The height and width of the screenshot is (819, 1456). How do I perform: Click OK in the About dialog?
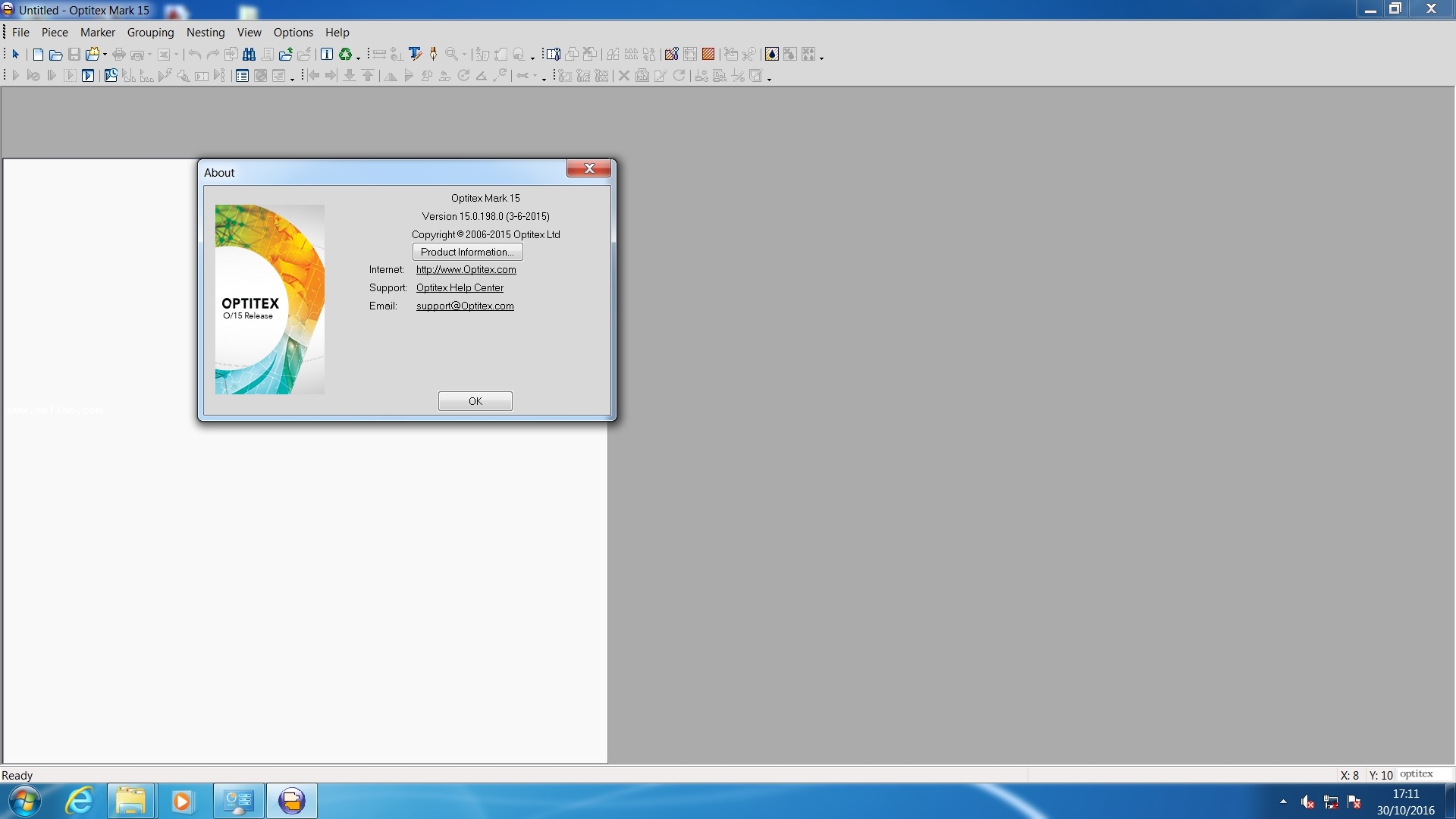click(x=475, y=401)
